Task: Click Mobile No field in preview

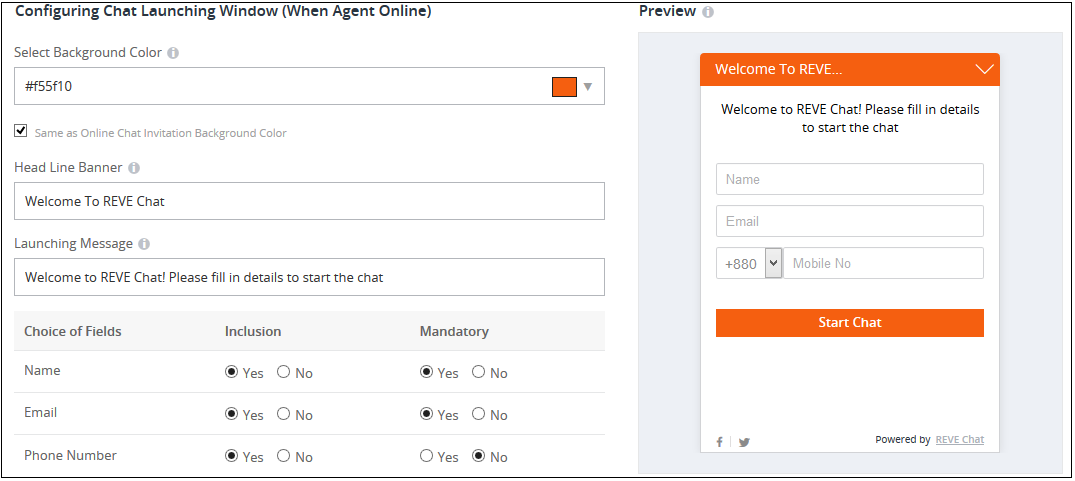Action: (x=884, y=263)
